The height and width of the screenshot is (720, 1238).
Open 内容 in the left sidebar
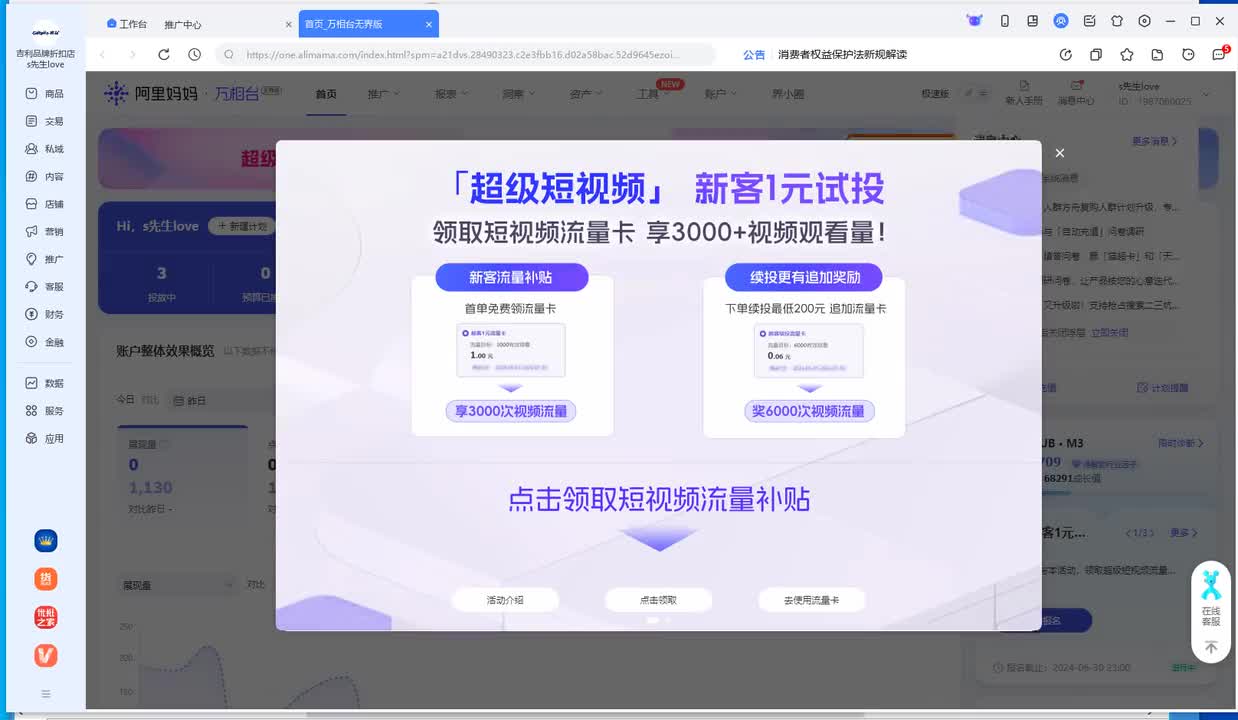point(45,176)
